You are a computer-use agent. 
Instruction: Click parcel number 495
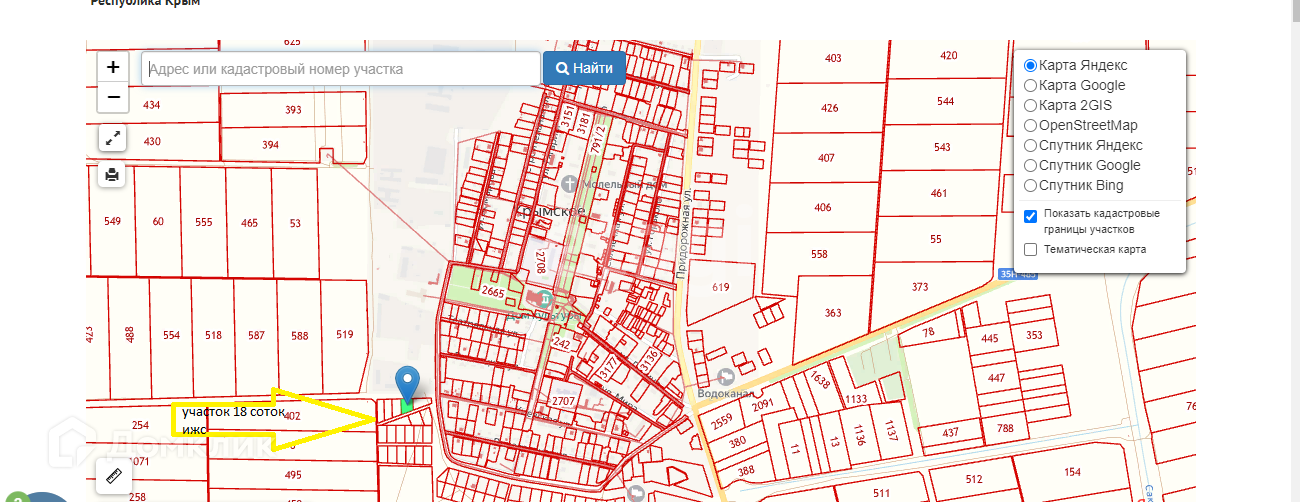[x=293, y=474]
